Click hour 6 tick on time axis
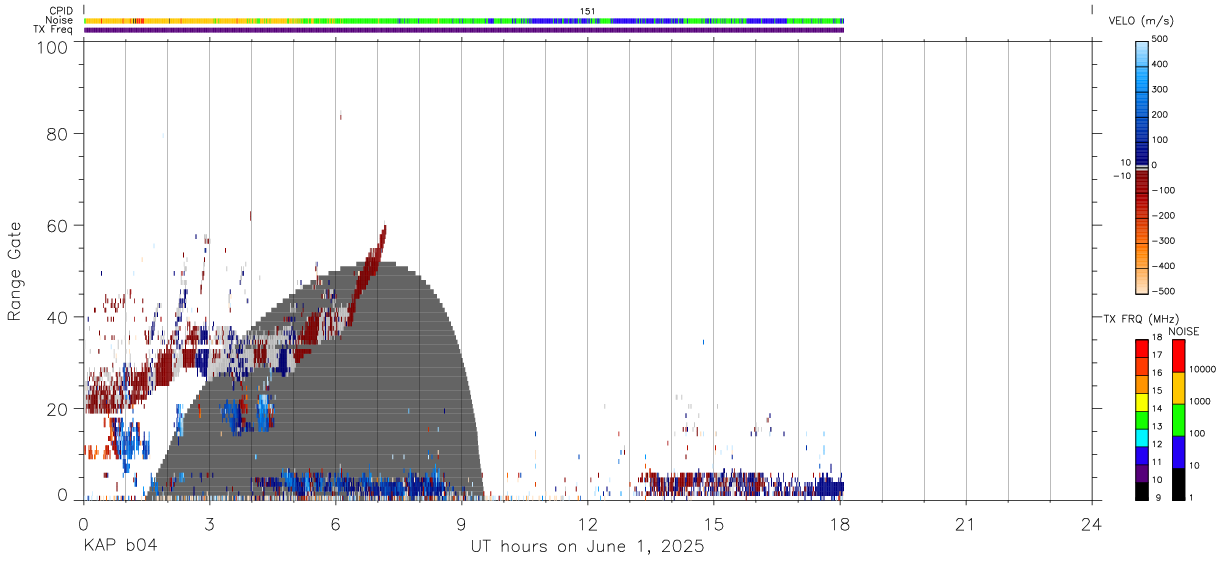 coord(335,523)
